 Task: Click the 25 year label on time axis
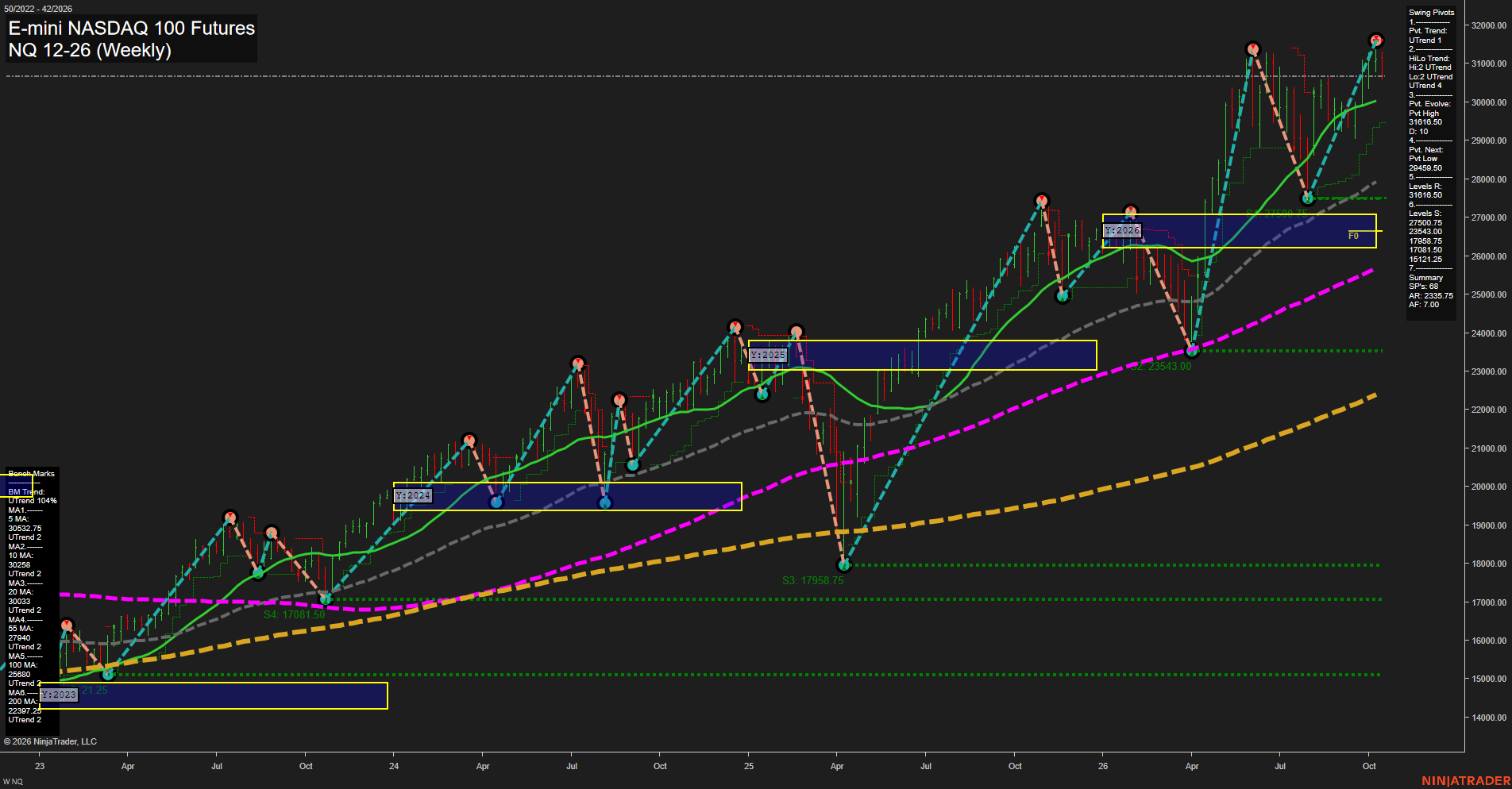(749, 766)
